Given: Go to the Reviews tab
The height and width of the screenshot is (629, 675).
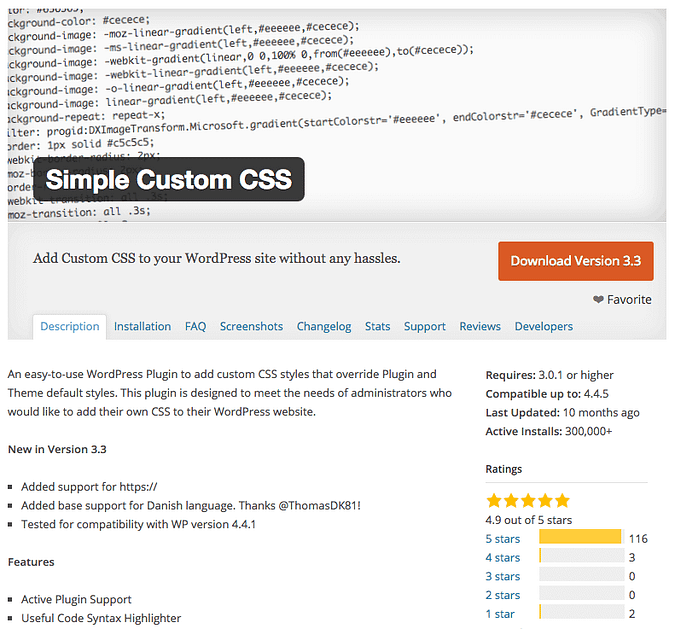Looking at the screenshot, I should (x=480, y=326).
